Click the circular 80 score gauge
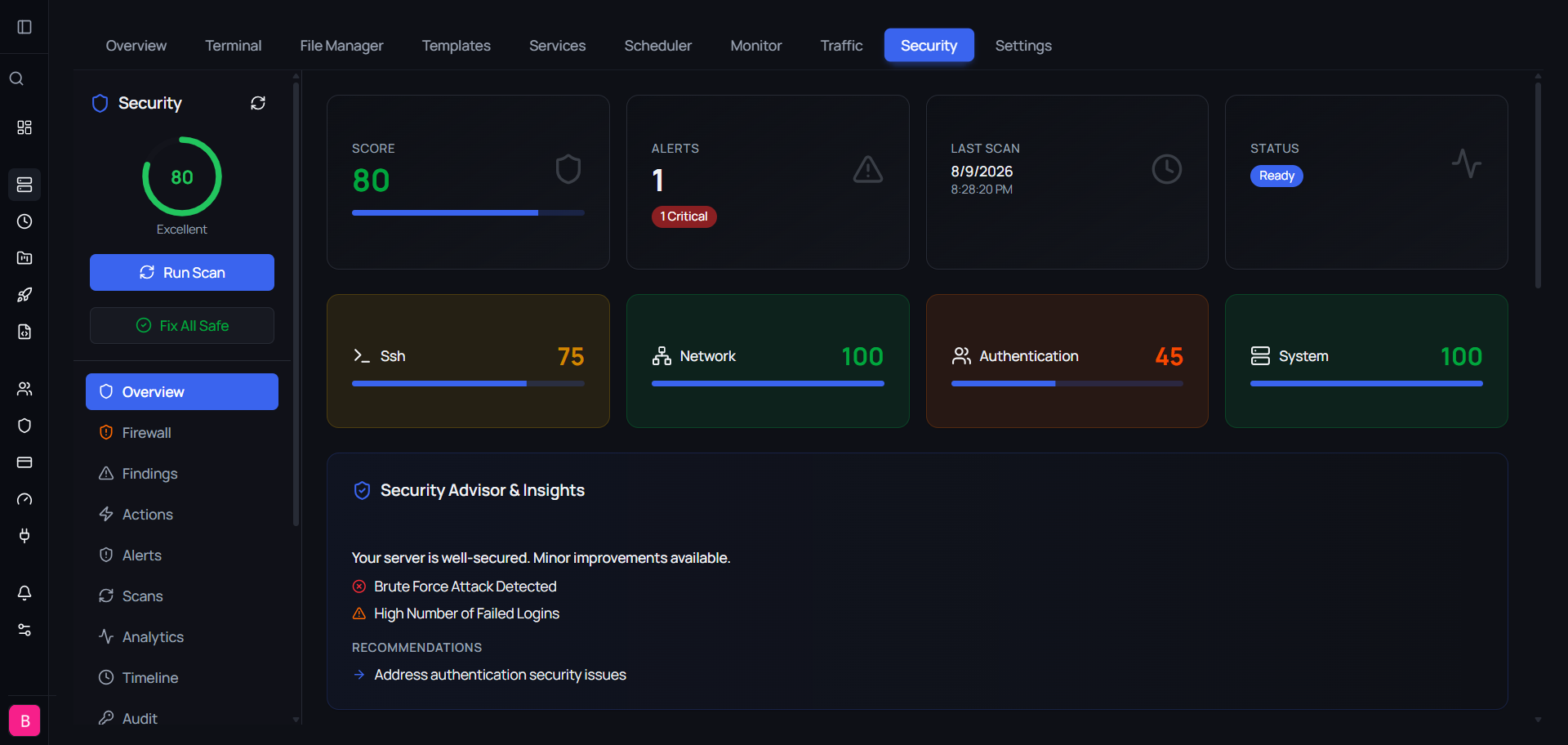 click(x=182, y=176)
